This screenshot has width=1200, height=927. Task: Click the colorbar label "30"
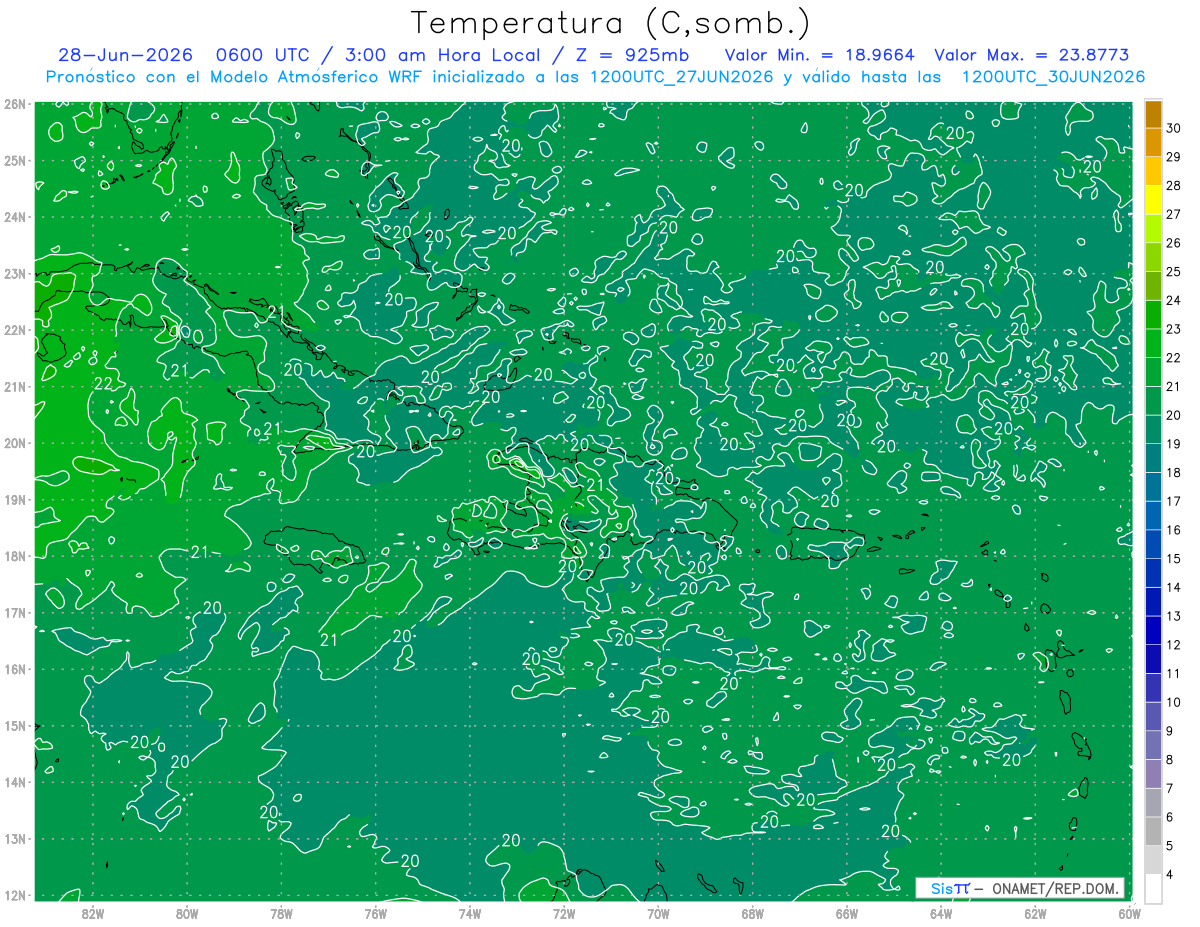pos(1174,128)
